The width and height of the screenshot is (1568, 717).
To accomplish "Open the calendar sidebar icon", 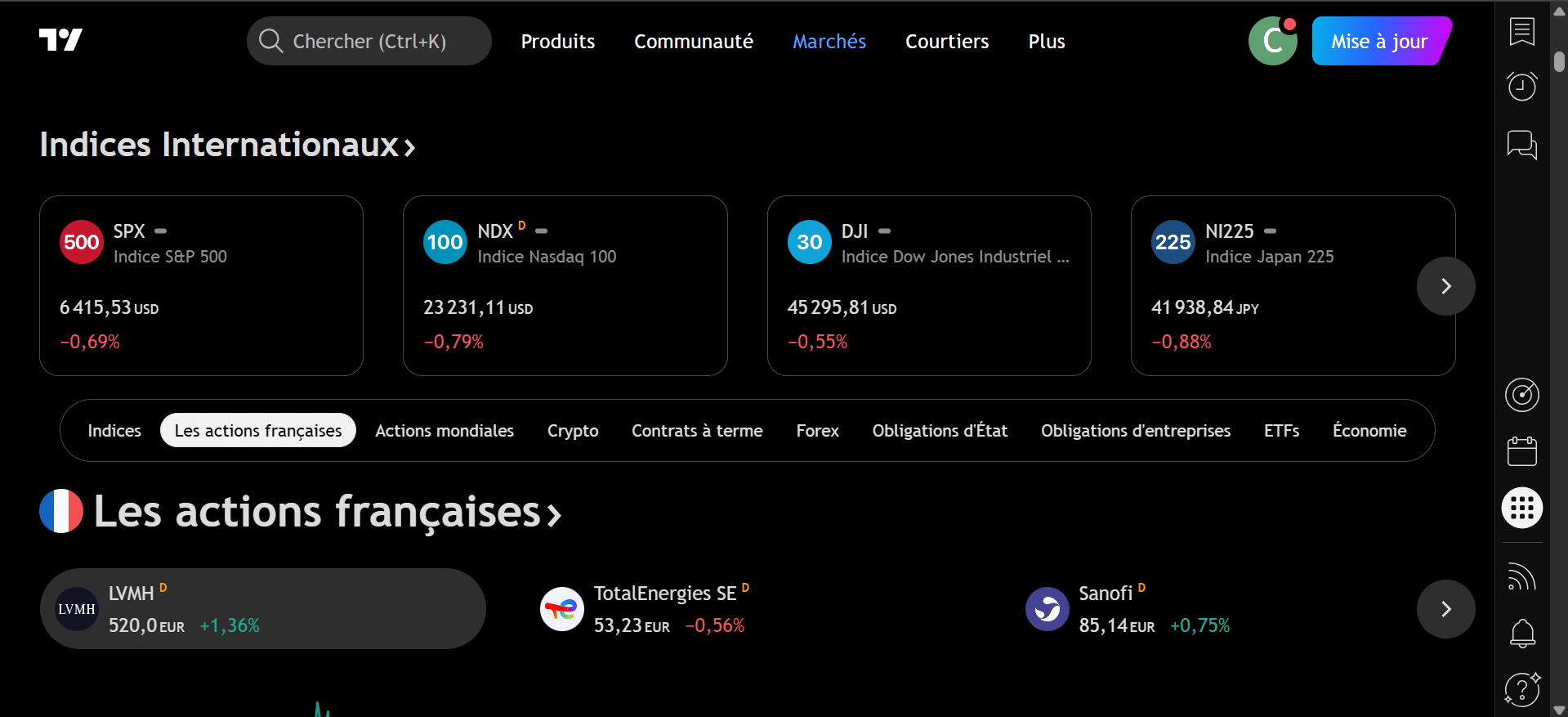I will (1521, 451).
